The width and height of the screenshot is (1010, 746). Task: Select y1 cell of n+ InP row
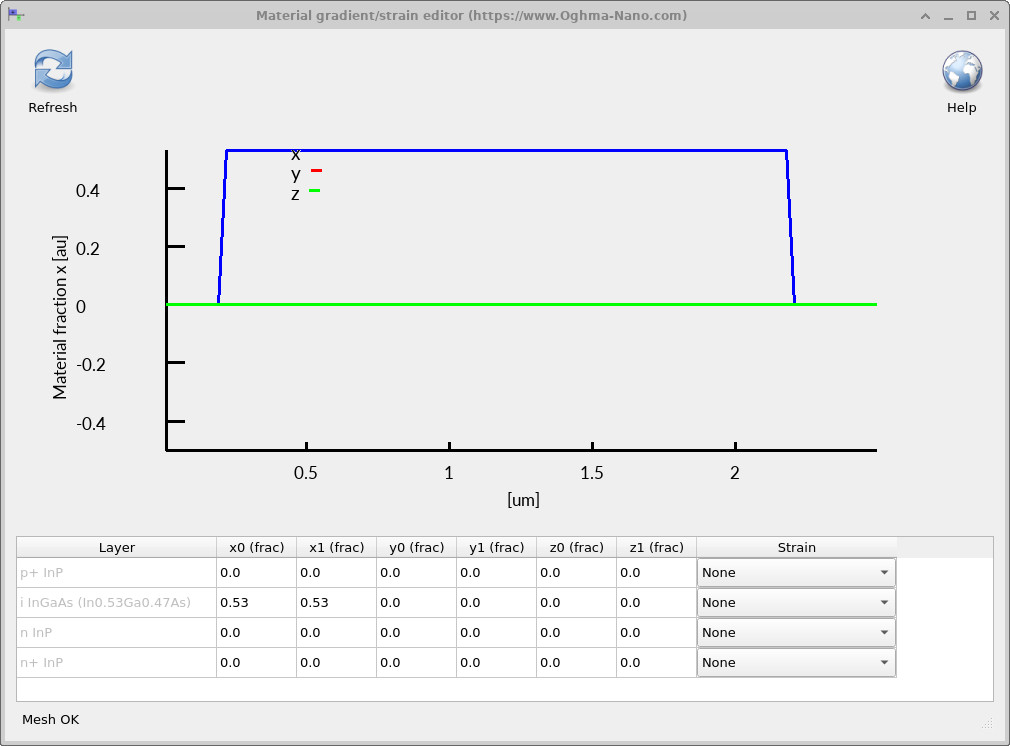pos(496,662)
